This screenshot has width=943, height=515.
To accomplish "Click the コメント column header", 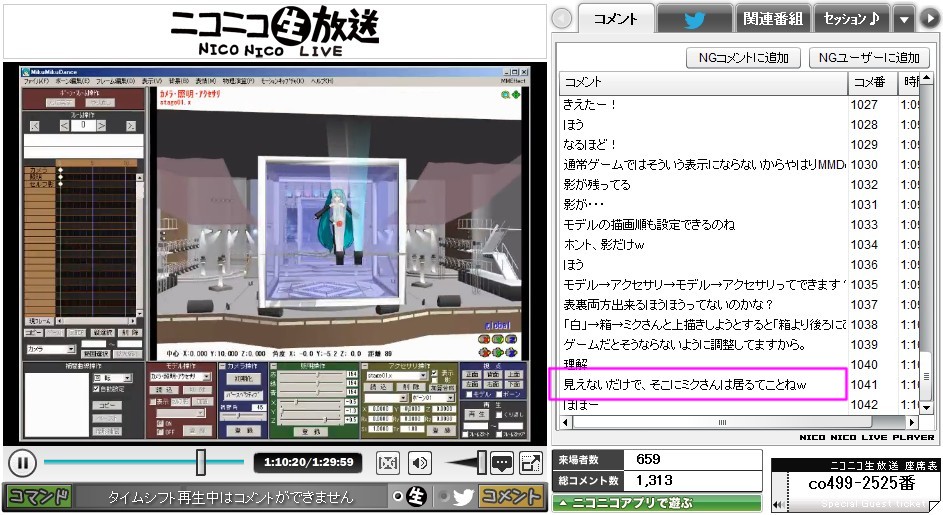I will pyautogui.click(x=703, y=82).
